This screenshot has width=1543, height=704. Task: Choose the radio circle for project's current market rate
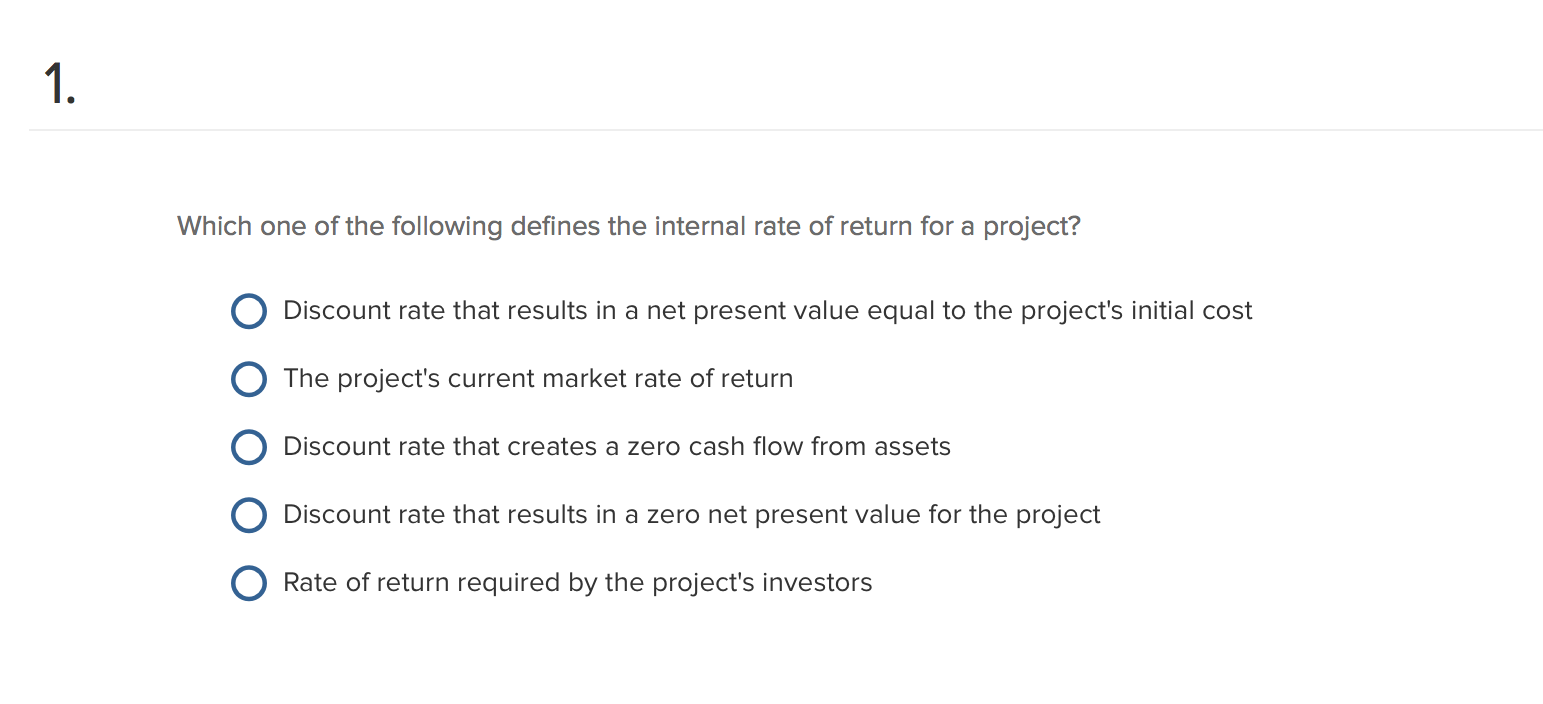249,379
